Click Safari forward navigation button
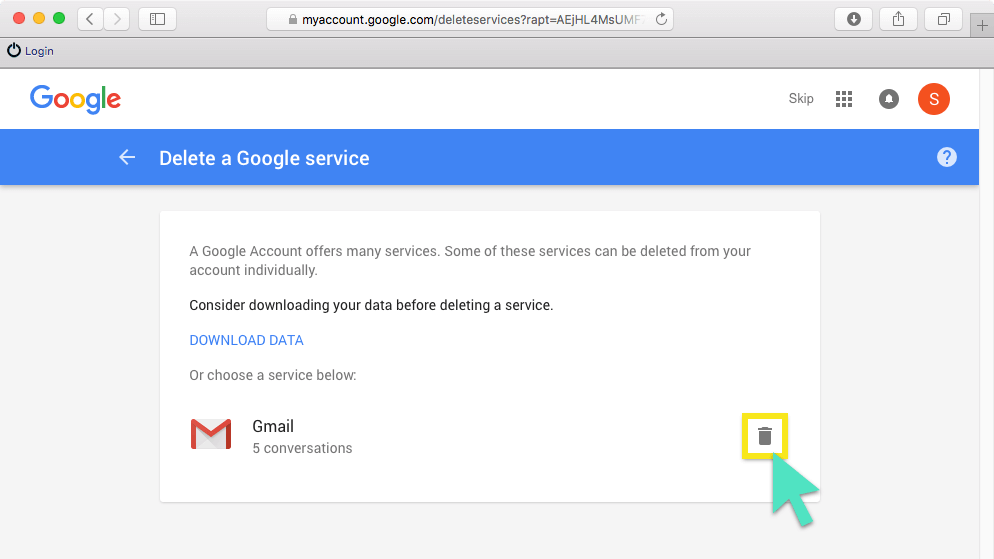 coord(117,19)
